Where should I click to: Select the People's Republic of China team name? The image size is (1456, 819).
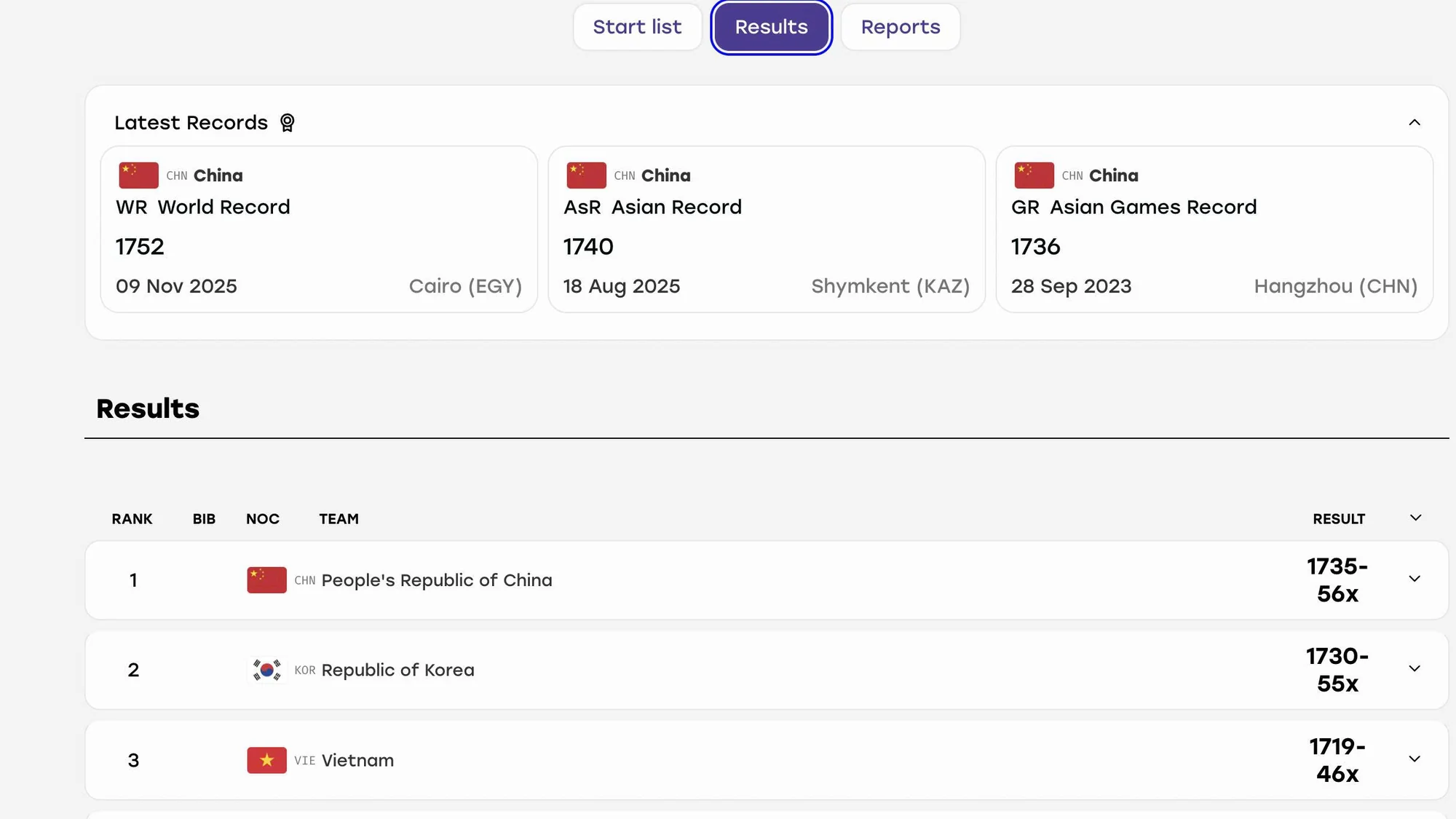pyautogui.click(x=437, y=580)
